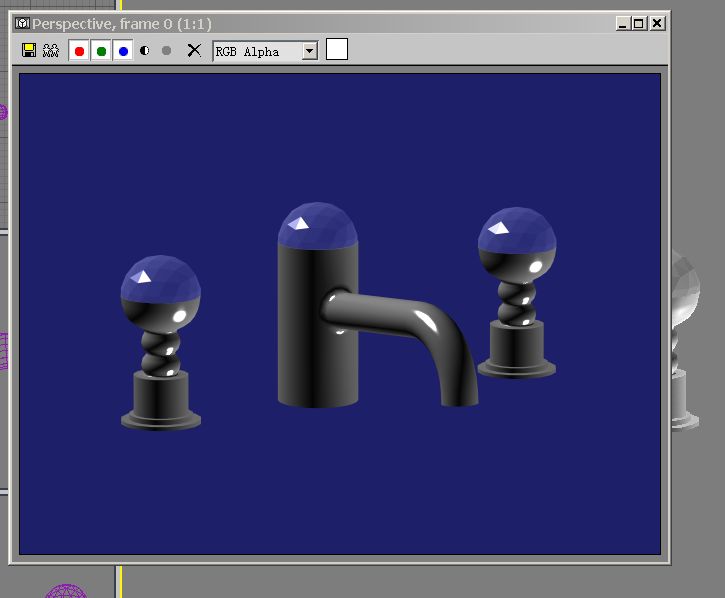Close the Perspective render window
Image resolution: width=725 pixels, height=598 pixels.
(656, 23)
